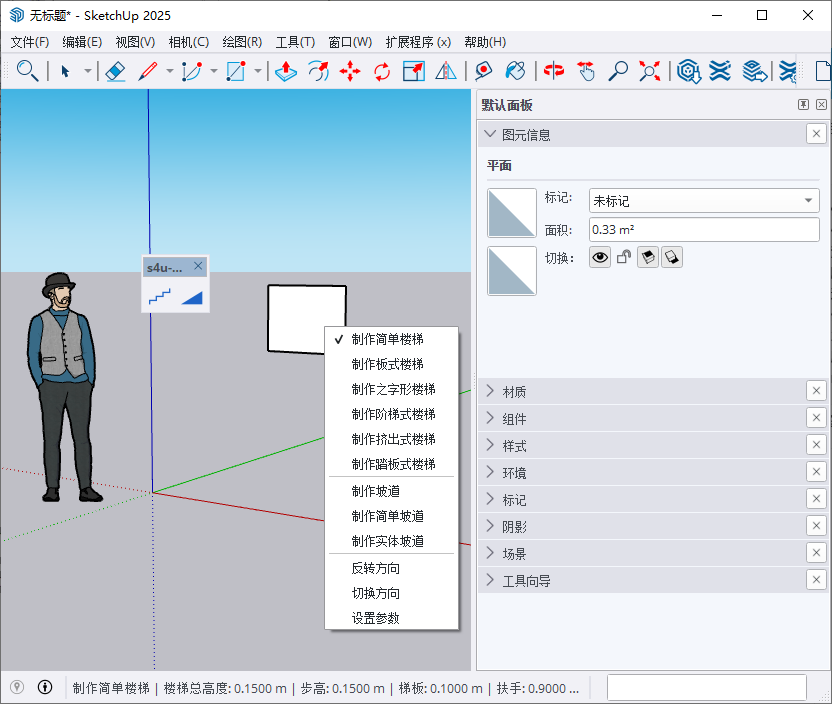Image resolution: width=832 pixels, height=704 pixels.
Task: Select the Zoom tool
Action: (x=619, y=71)
